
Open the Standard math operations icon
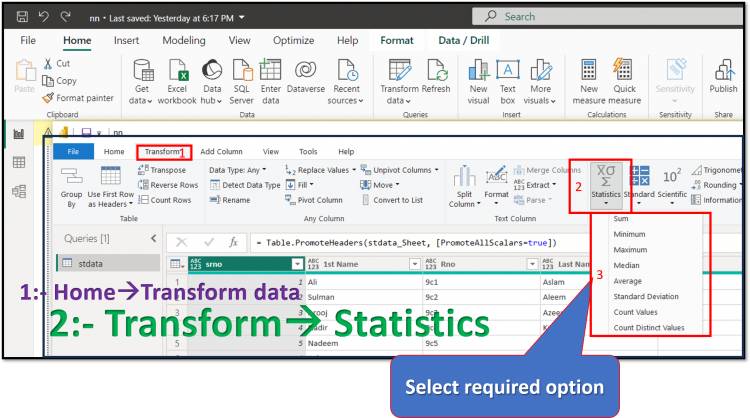(640, 176)
